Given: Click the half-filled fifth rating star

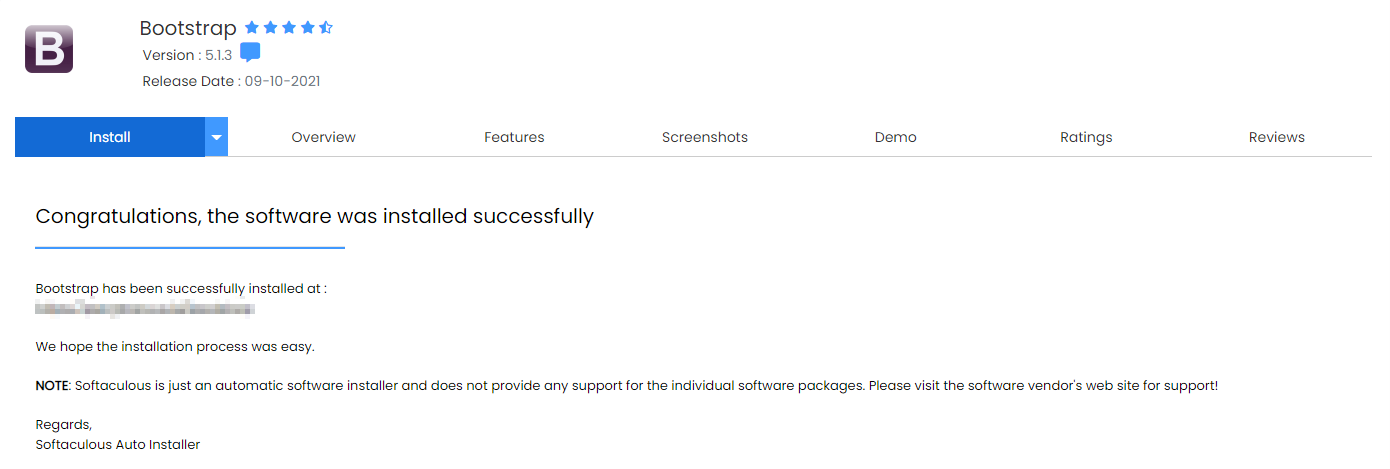Looking at the screenshot, I should [326, 28].
